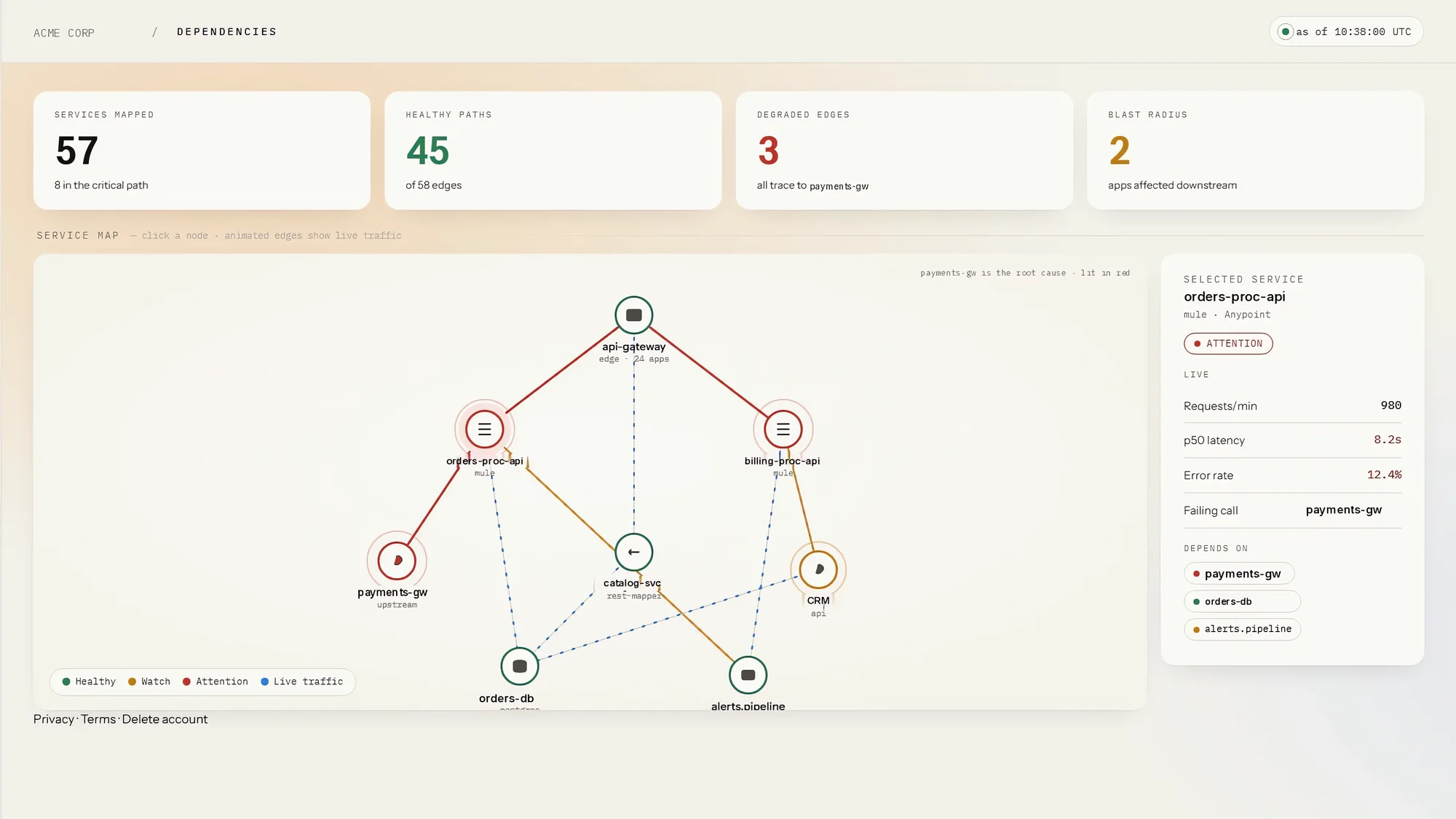Select the alerts.pipeline node icon

coord(748,675)
